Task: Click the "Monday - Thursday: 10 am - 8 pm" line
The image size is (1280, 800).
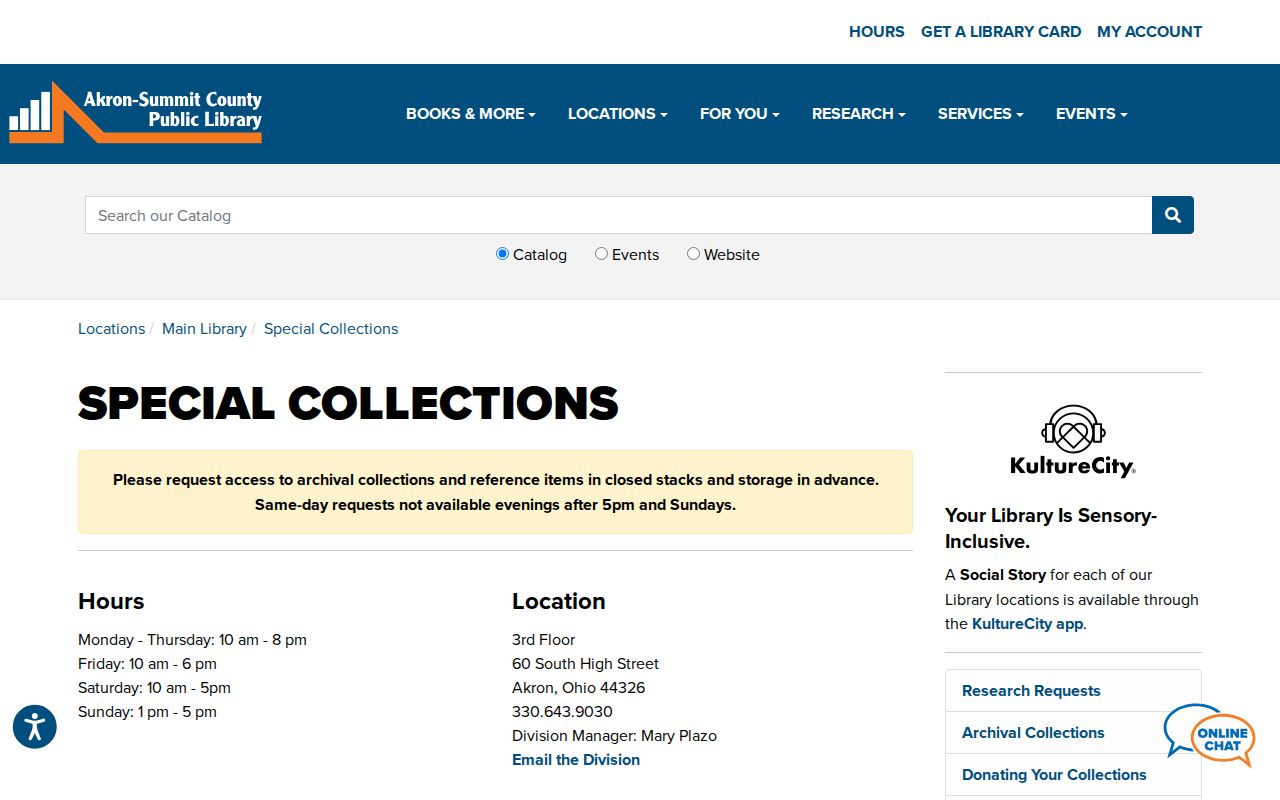Action: pos(192,640)
